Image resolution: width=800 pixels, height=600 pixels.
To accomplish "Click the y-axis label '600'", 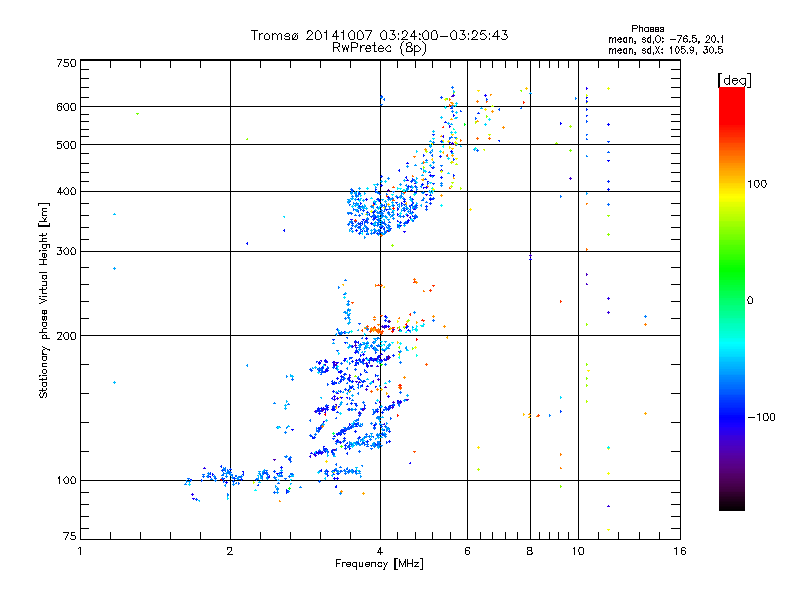I will pos(67,107).
